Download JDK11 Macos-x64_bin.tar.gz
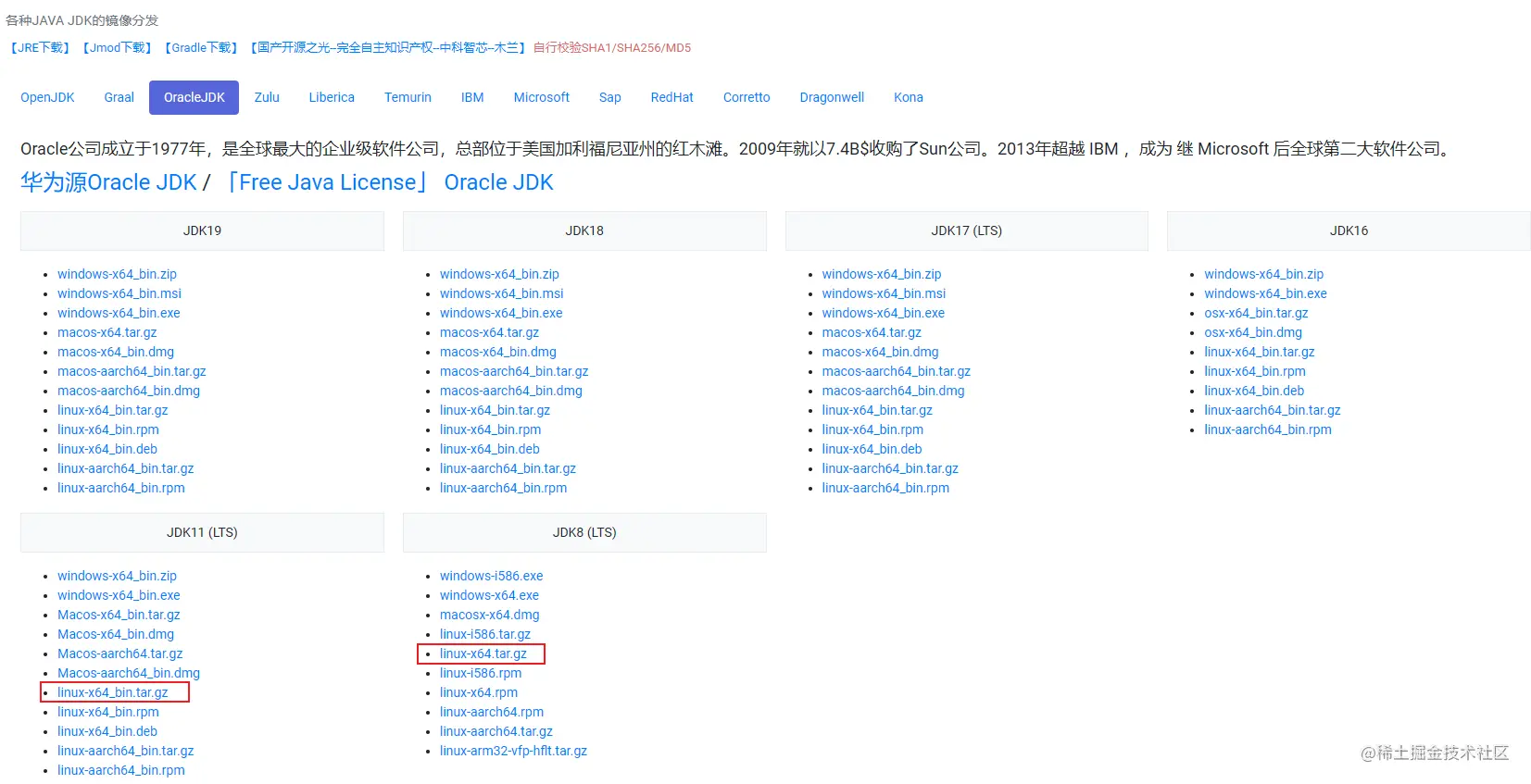 pyautogui.click(x=119, y=615)
